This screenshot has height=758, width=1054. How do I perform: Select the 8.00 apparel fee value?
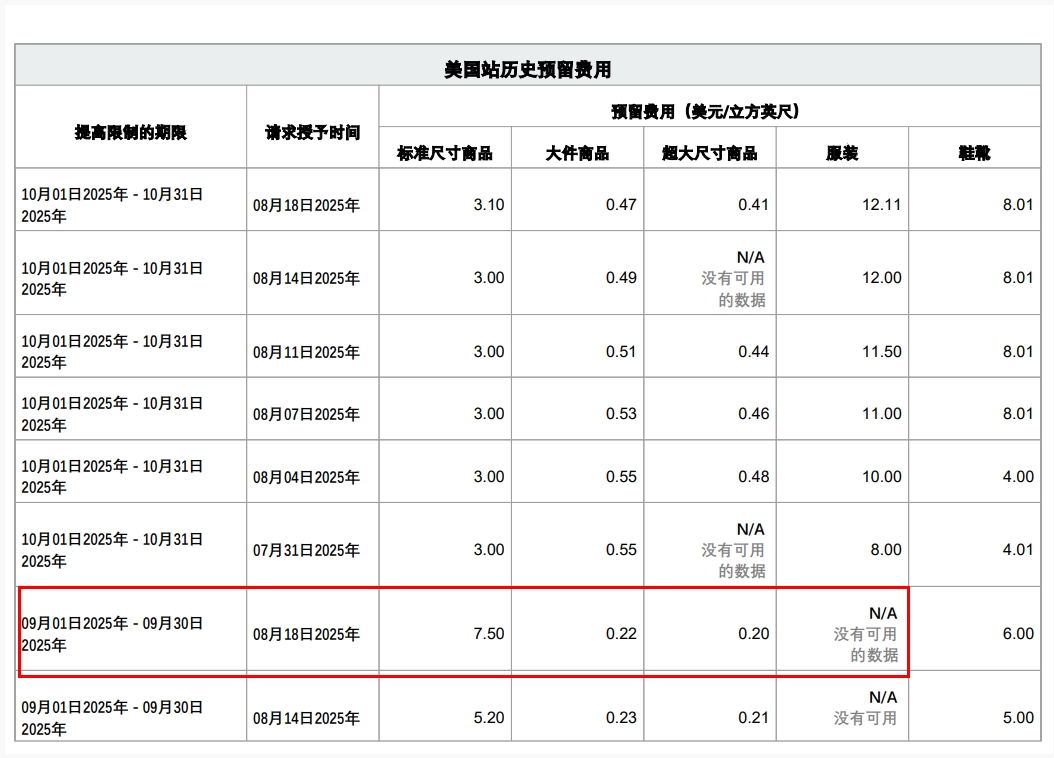pyautogui.click(x=886, y=550)
